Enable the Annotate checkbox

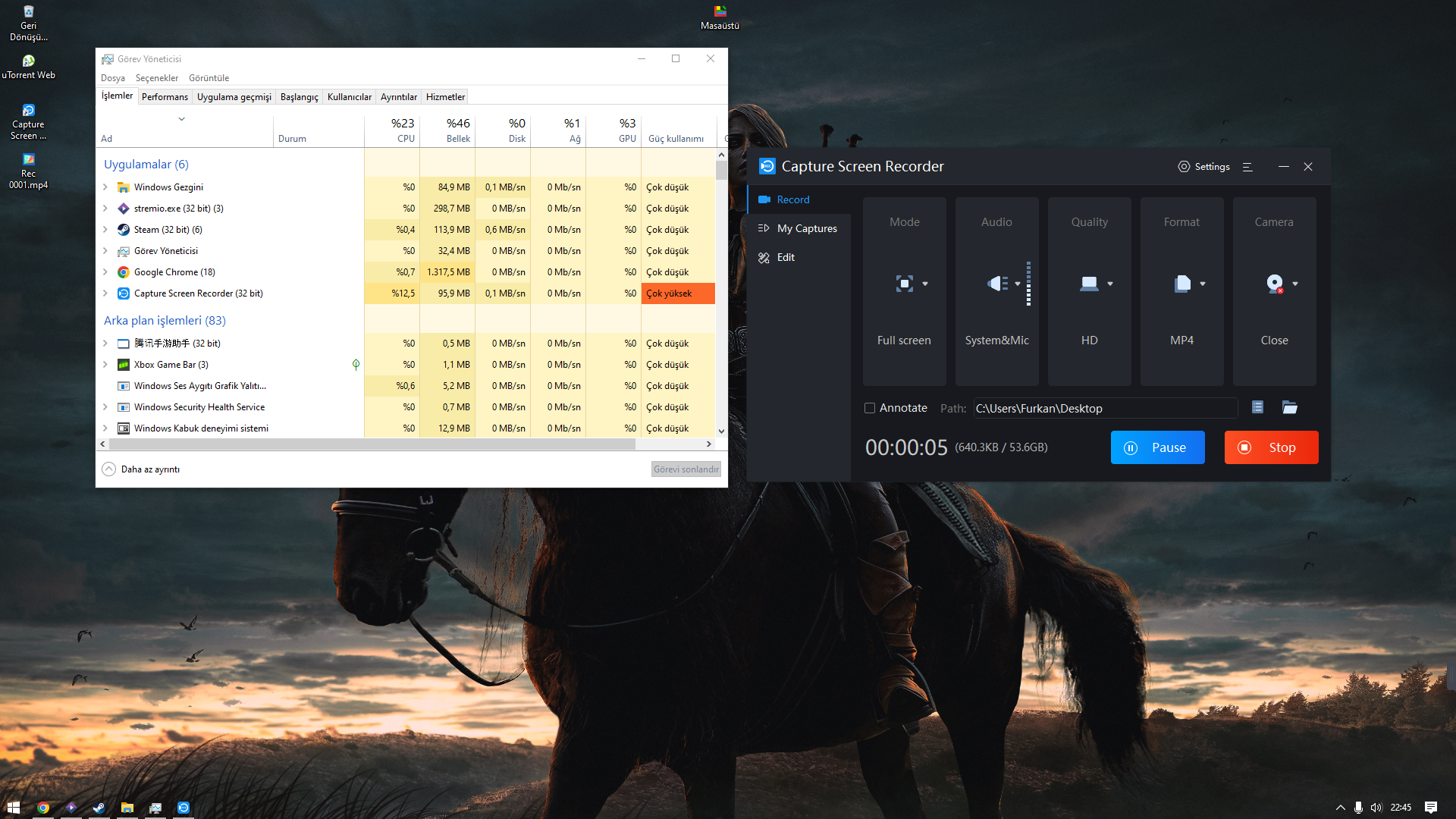point(870,408)
